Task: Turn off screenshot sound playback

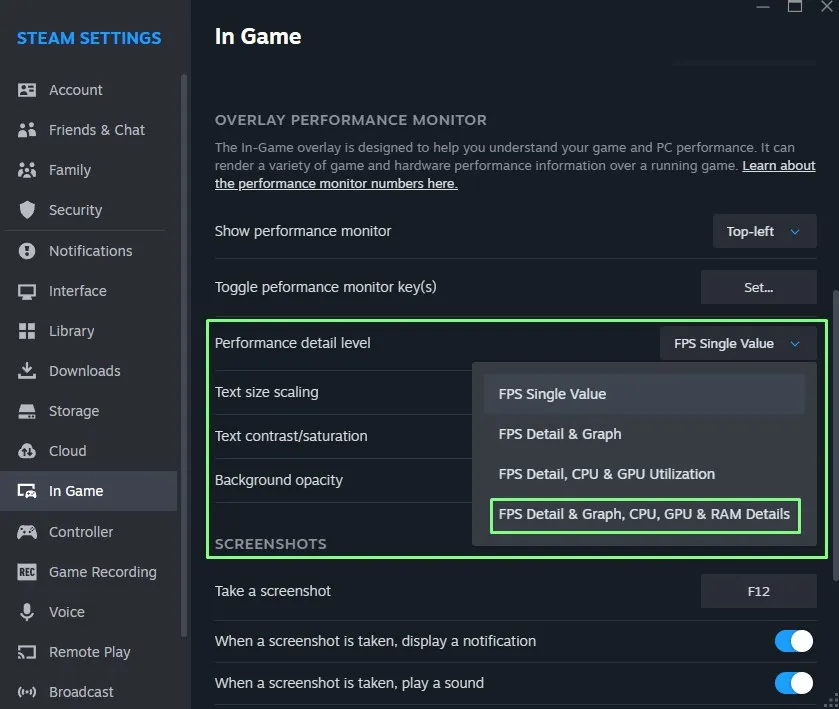Action: coord(793,683)
